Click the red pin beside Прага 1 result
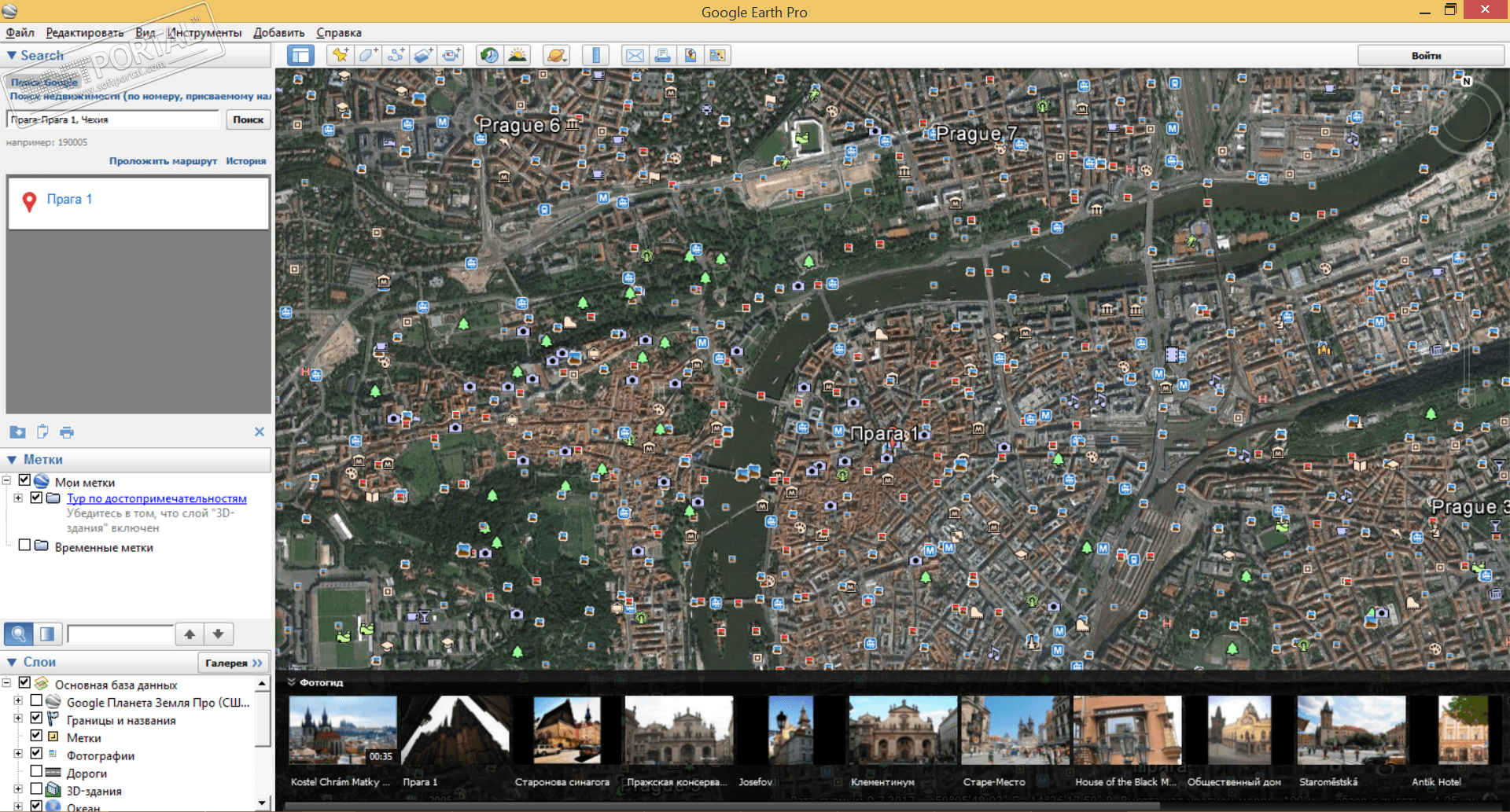 pos(29,201)
